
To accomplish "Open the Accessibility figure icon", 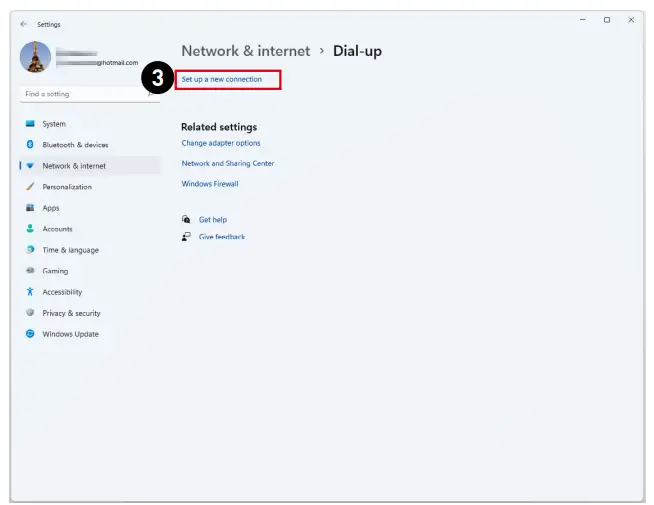I will tap(30, 292).
